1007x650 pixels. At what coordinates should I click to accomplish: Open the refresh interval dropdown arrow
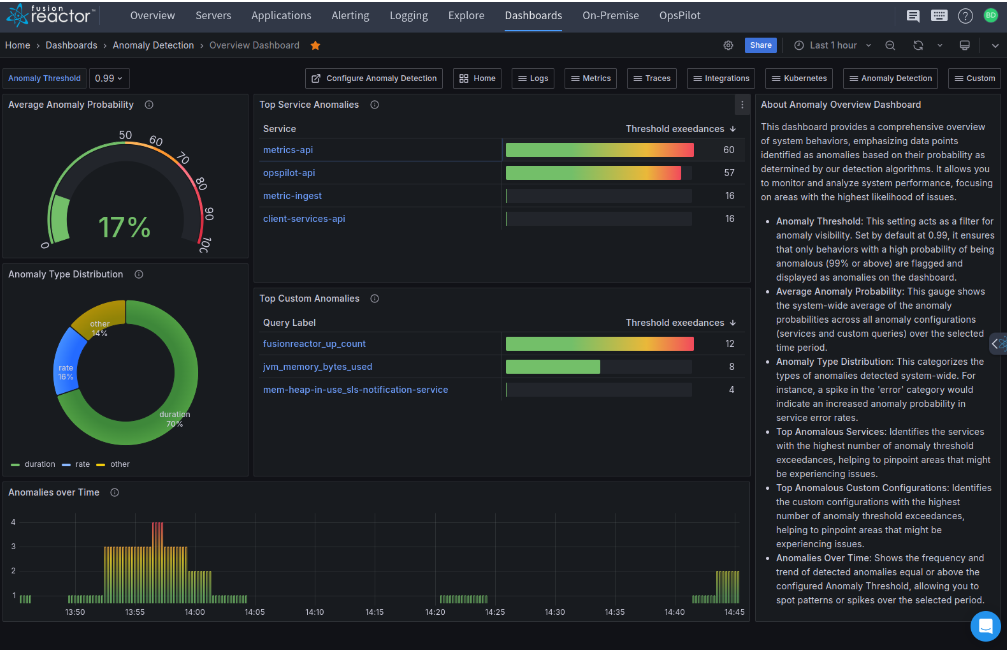click(939, 45)
